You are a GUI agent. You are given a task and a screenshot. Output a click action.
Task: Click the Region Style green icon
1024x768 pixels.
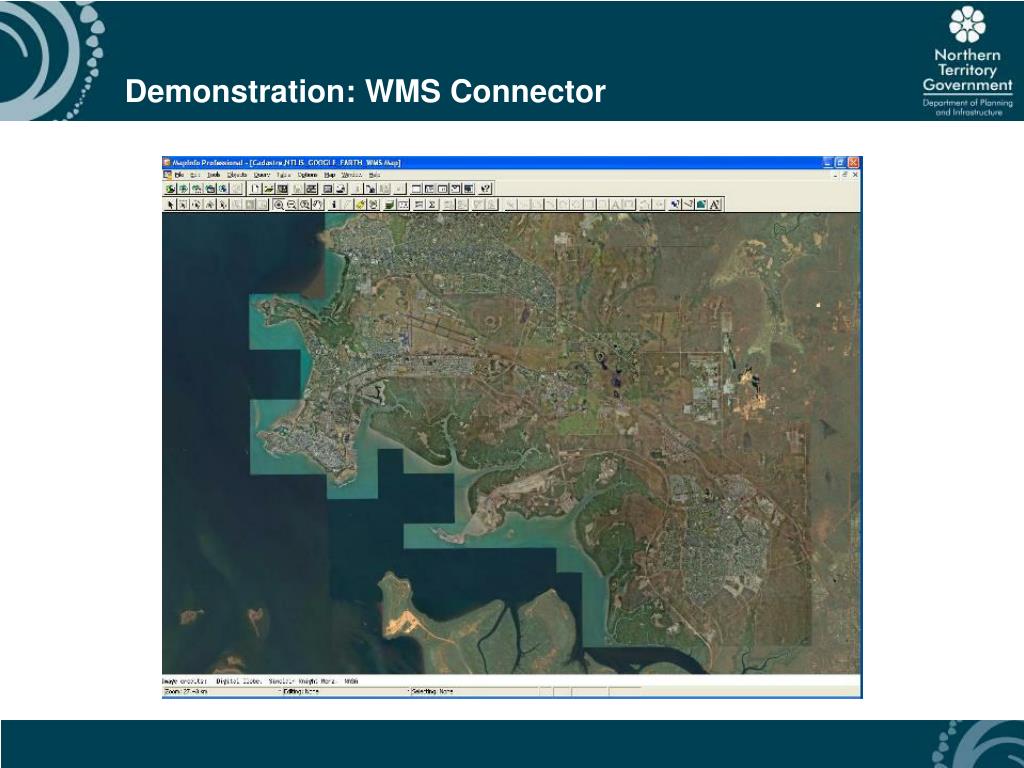click(701, 204)
